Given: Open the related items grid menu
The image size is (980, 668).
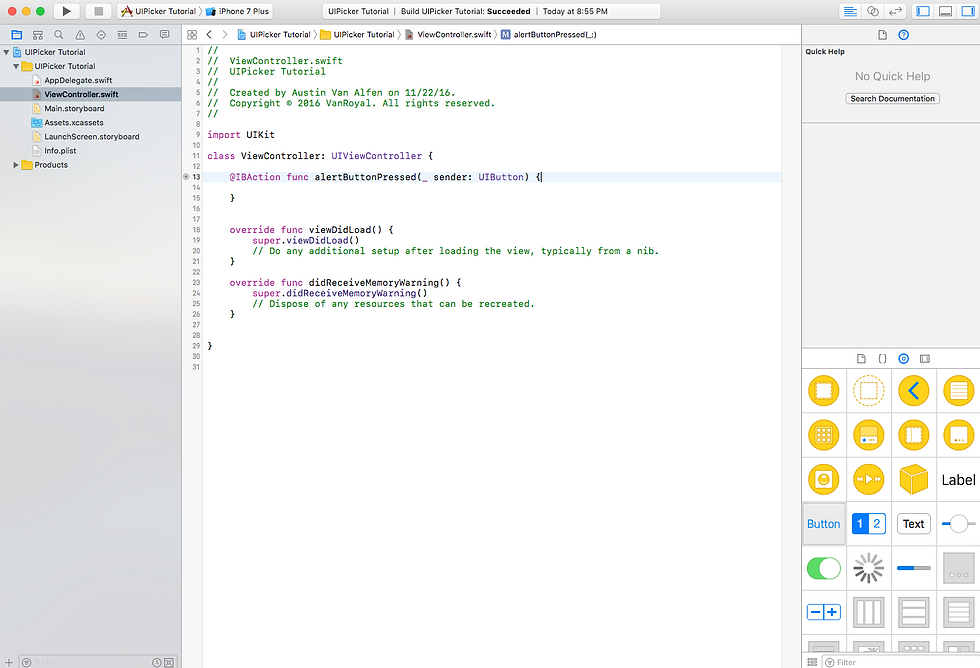Looking at the screenshot, I should point(192,35).
